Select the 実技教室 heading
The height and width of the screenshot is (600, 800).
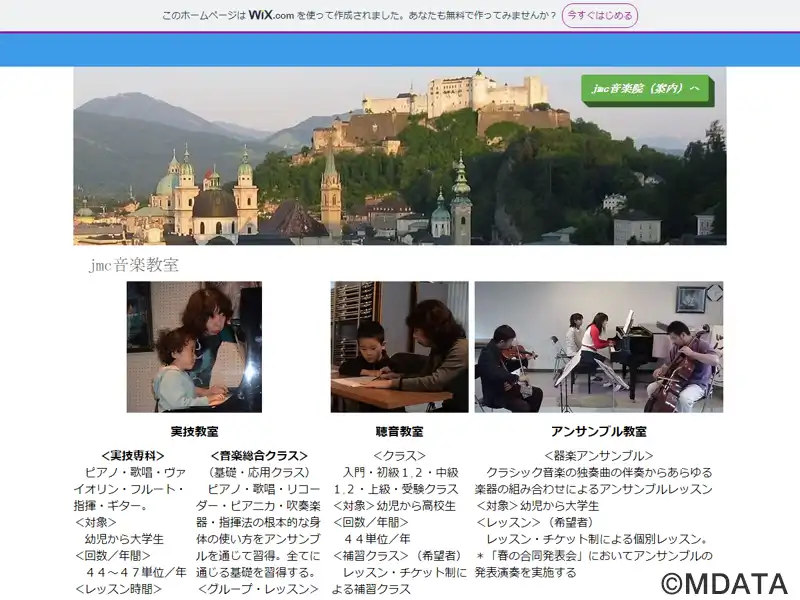(x=194, y=432)
